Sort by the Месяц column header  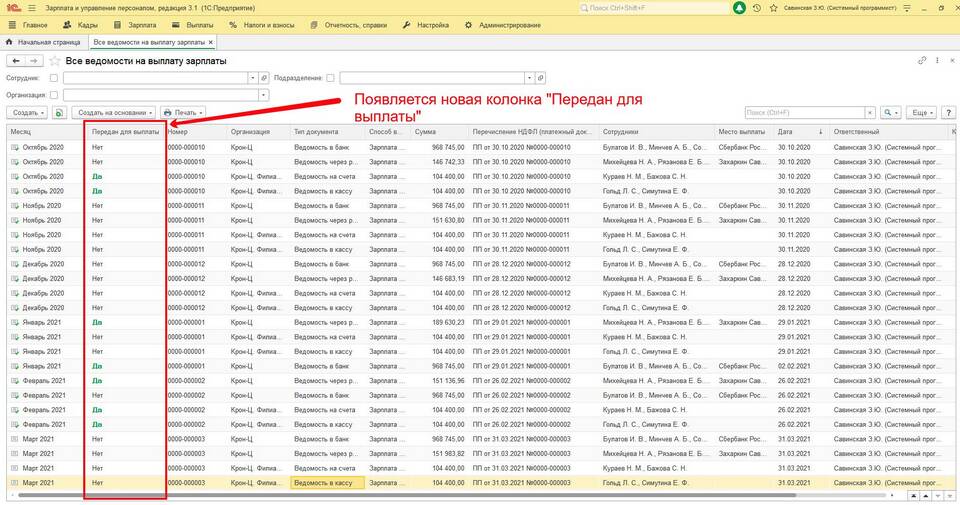(x=46, y=132)
